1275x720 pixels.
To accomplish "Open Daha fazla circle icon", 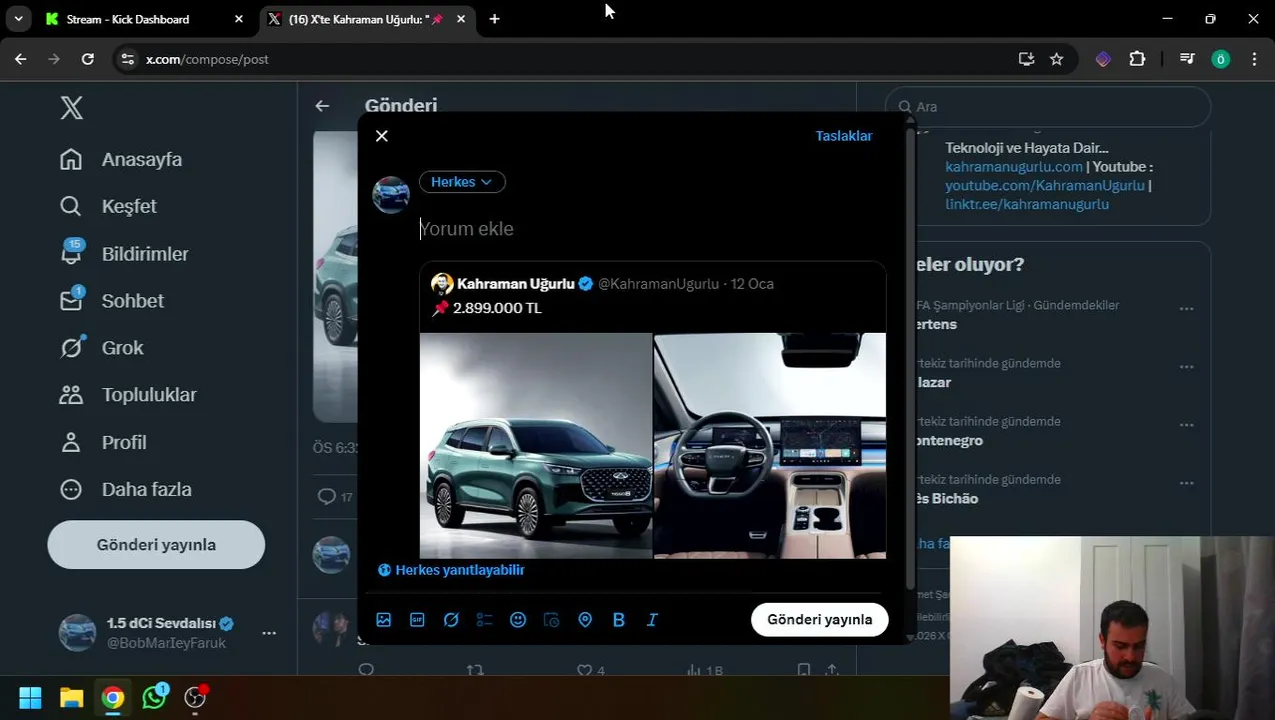I will tap(71, 489).
